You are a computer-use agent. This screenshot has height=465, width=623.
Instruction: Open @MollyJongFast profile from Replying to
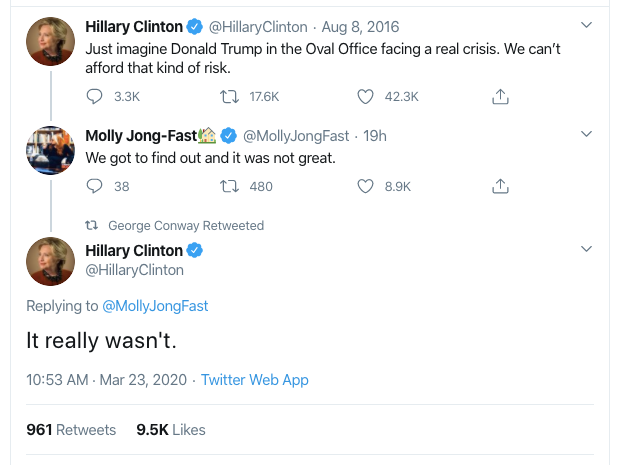coord(156,306)
